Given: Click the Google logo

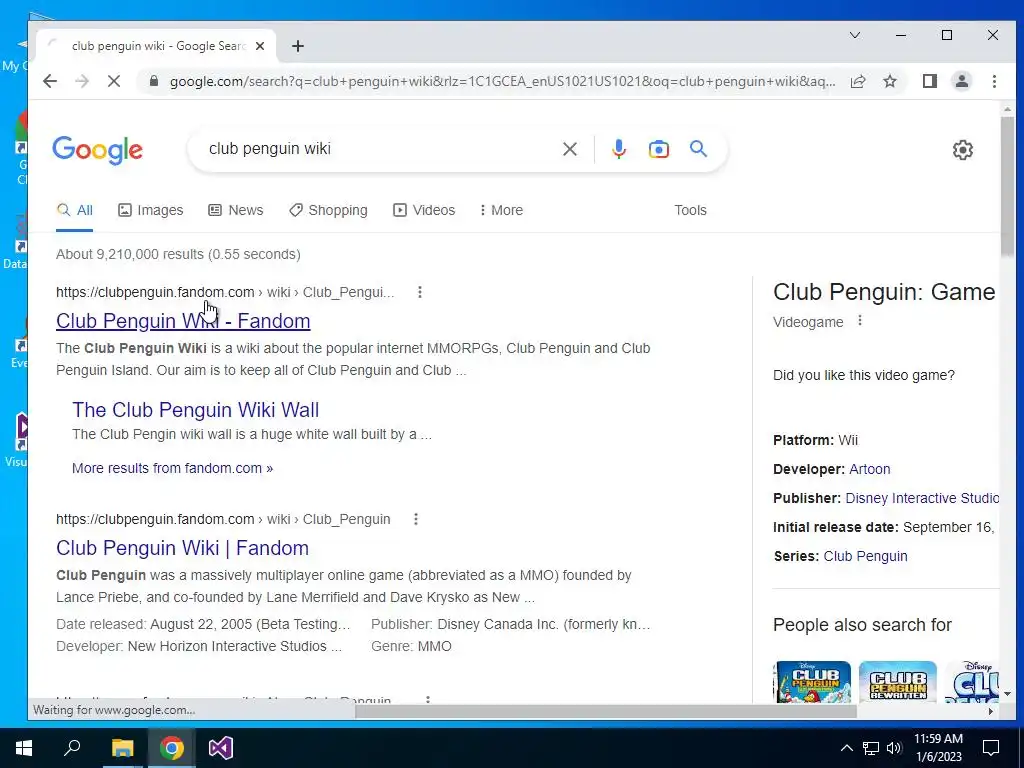Looking at the screenshot, I should 97,150.
